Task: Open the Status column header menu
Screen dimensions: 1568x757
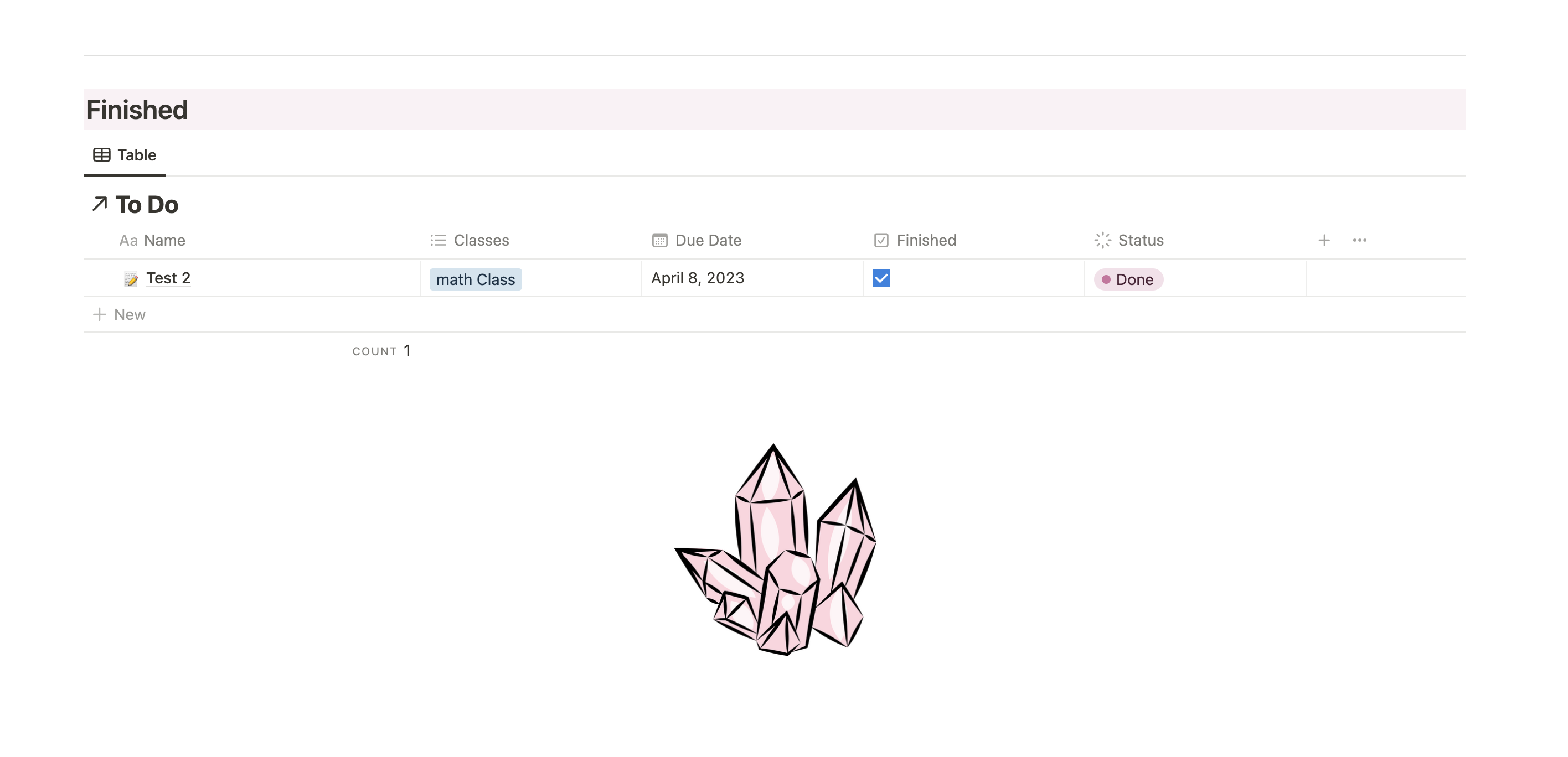Action: click(1140, 240)
